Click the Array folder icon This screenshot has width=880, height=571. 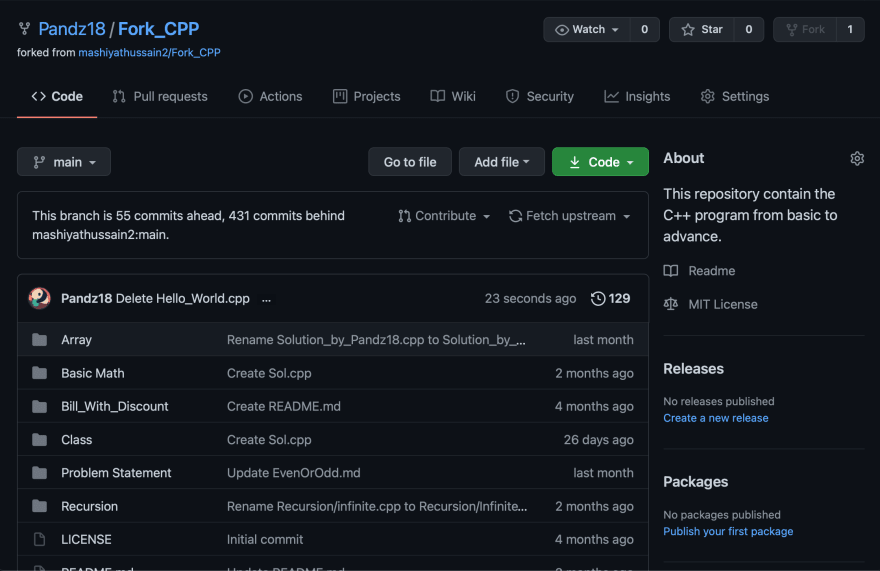click(39, 340)
